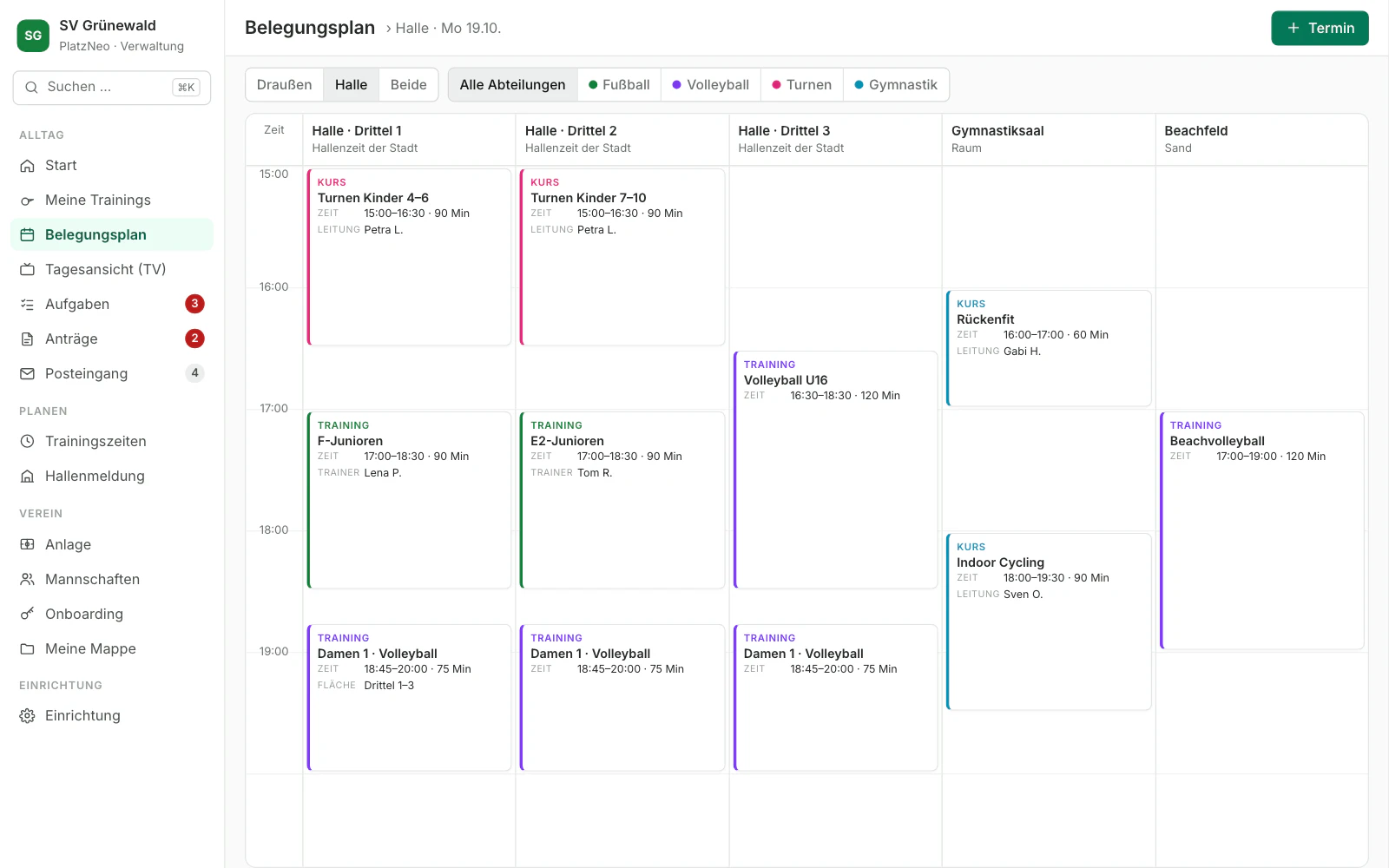The width and height of the screenshot is (1389, 868).
Task: Open Trainingszeiten clock icon
Action: 28,442
